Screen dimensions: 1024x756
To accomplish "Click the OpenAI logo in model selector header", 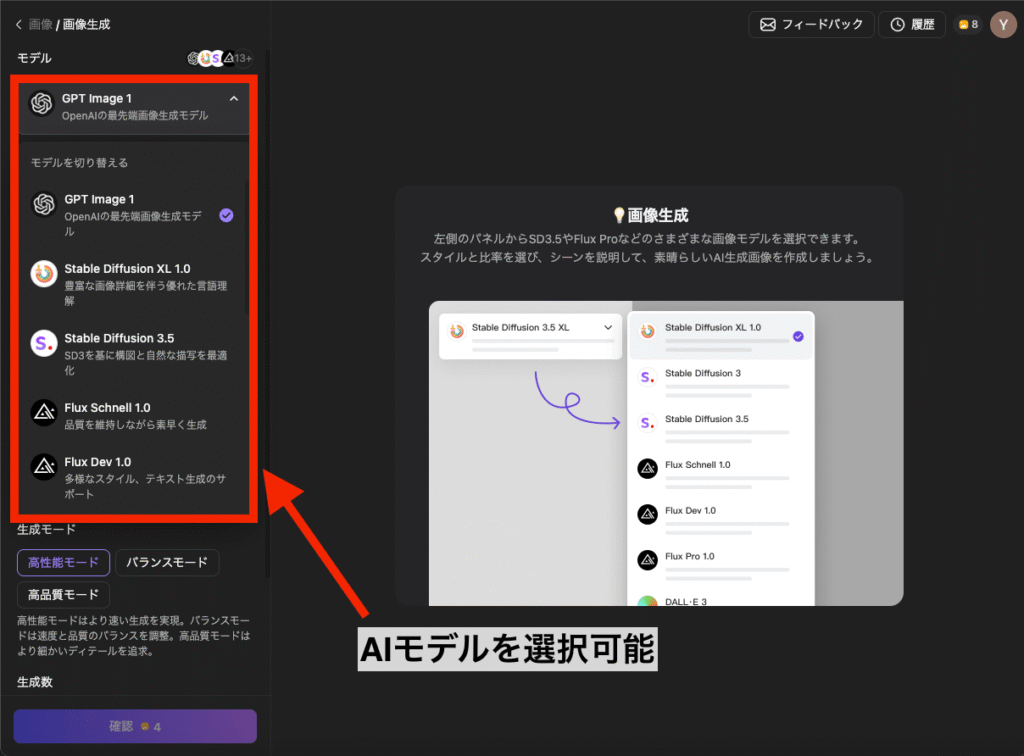I will pyautogui.click(x=42, y=103).
